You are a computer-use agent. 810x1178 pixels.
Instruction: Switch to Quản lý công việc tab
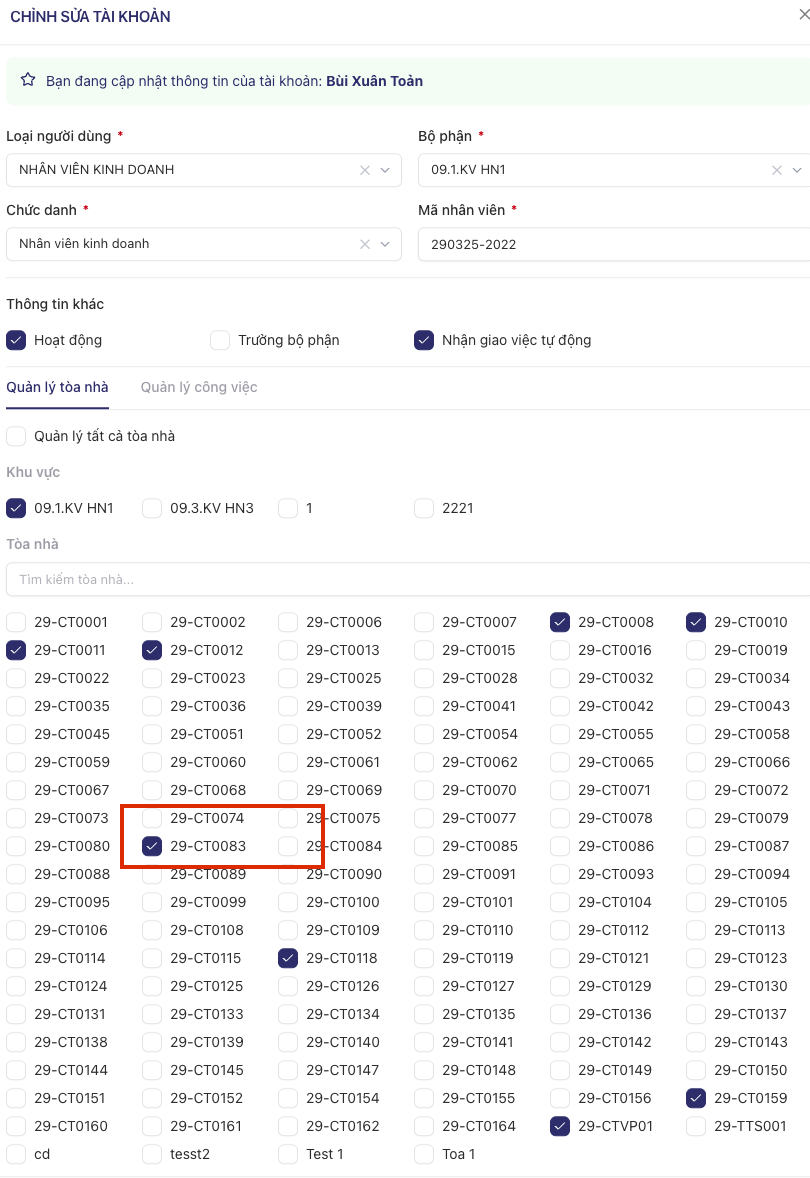pyautogui.click(x=199, y=387)
